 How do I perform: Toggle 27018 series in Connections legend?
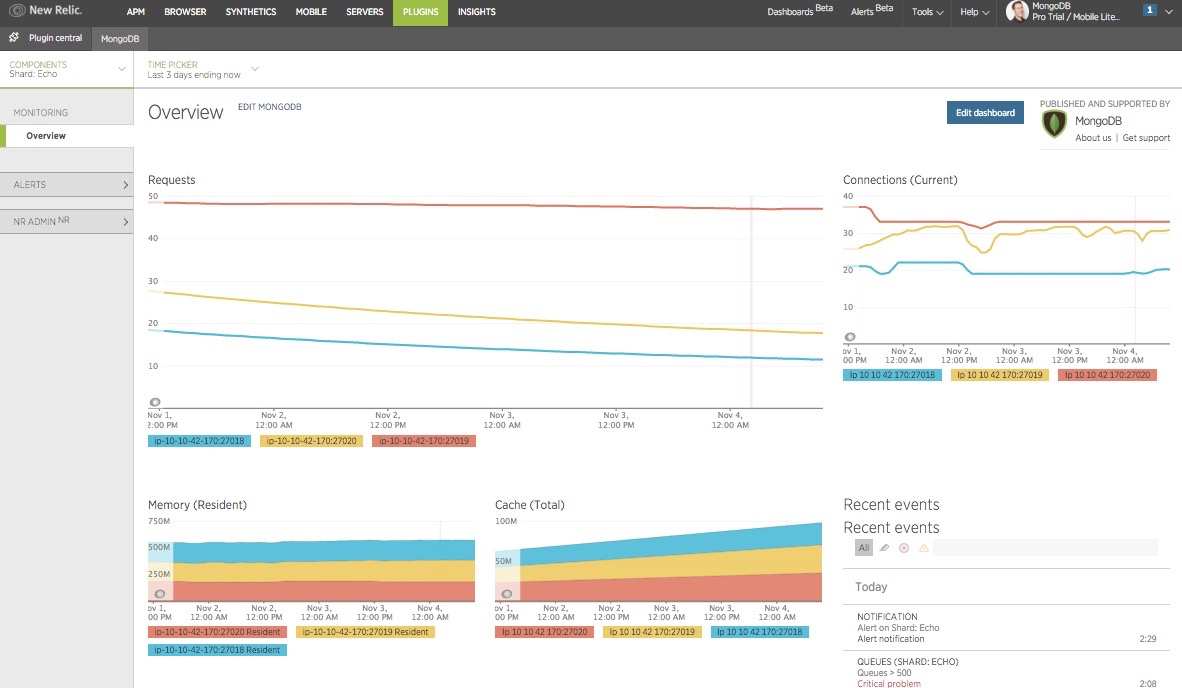(x=892, y=375)
